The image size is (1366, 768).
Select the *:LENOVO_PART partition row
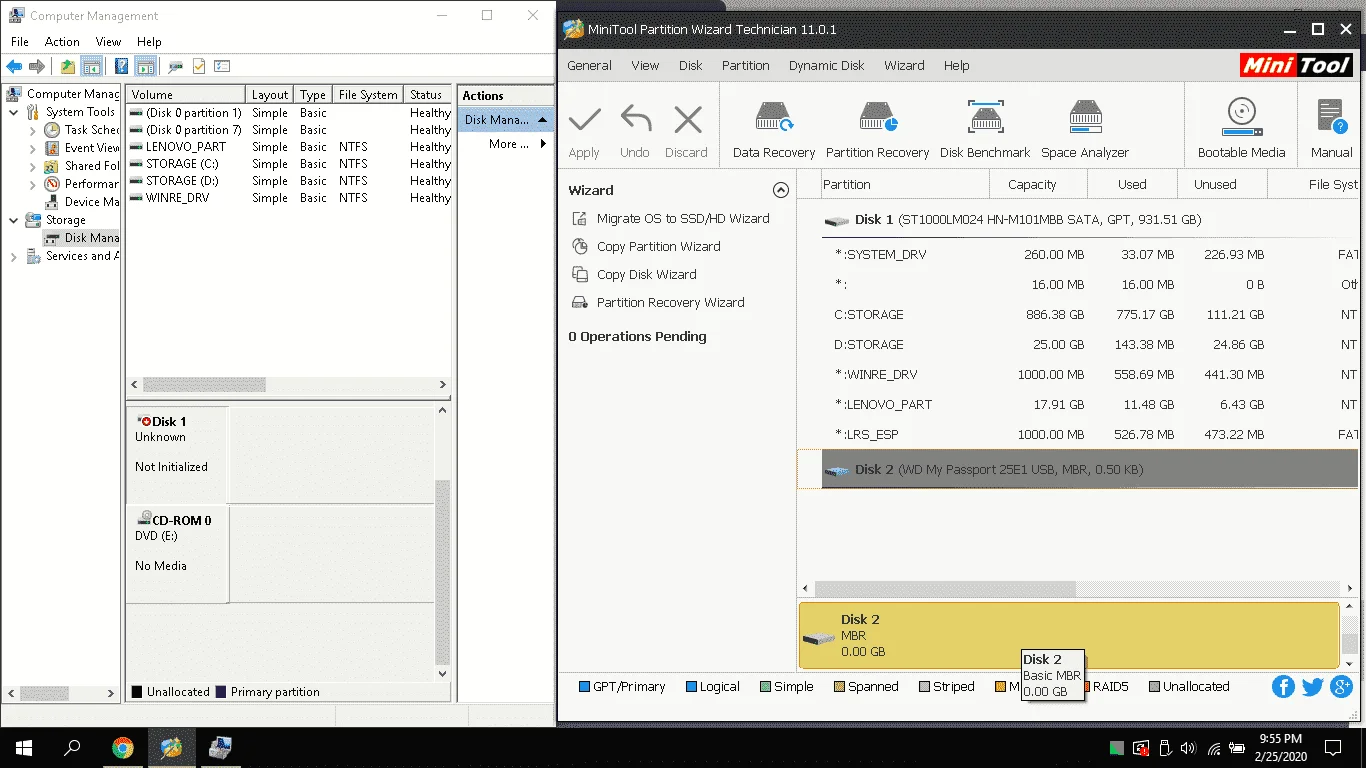tap(1076, 404)
